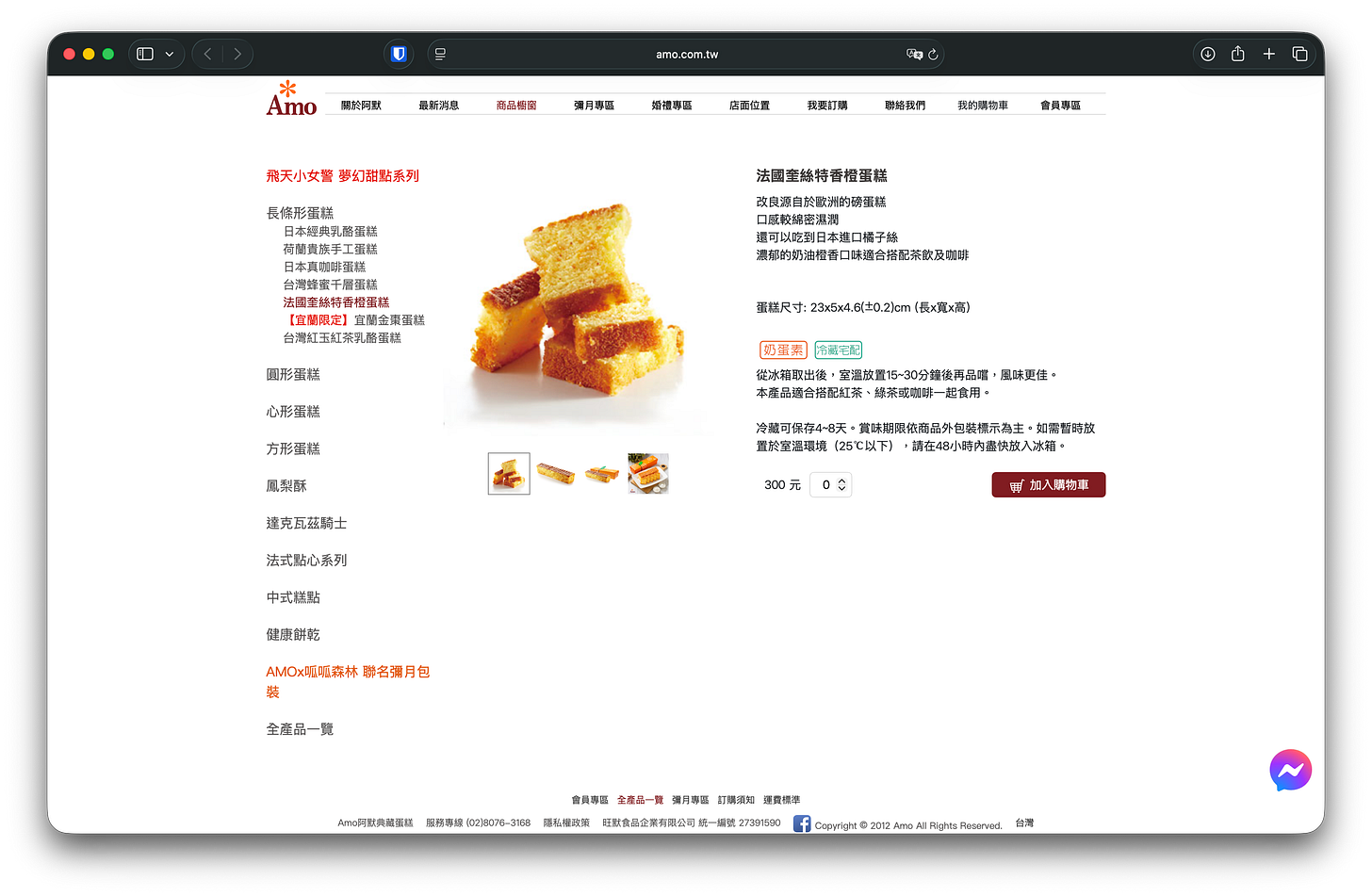Expand the sidebar dropdown chevron in the toolbar
1372x896 pixels.
(x=170, y=55)
